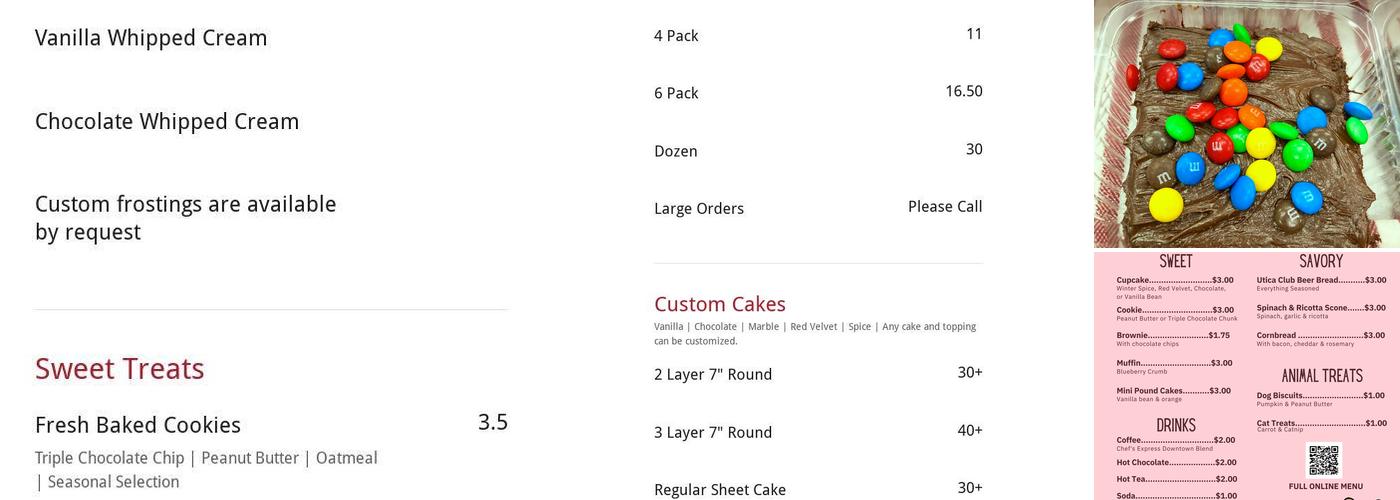Click the 3.5 price for cookies
Viewport: 1400px width, 500px height.
493,422
